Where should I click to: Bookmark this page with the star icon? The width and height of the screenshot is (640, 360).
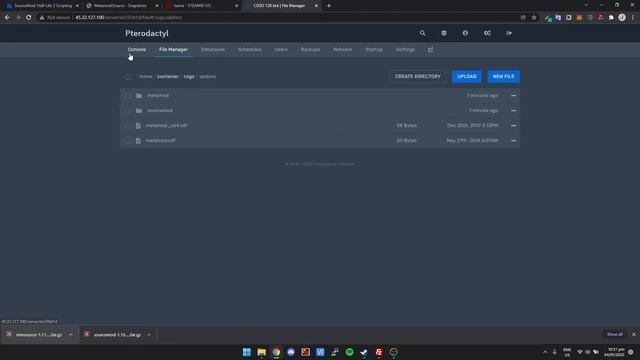(534, 18)
